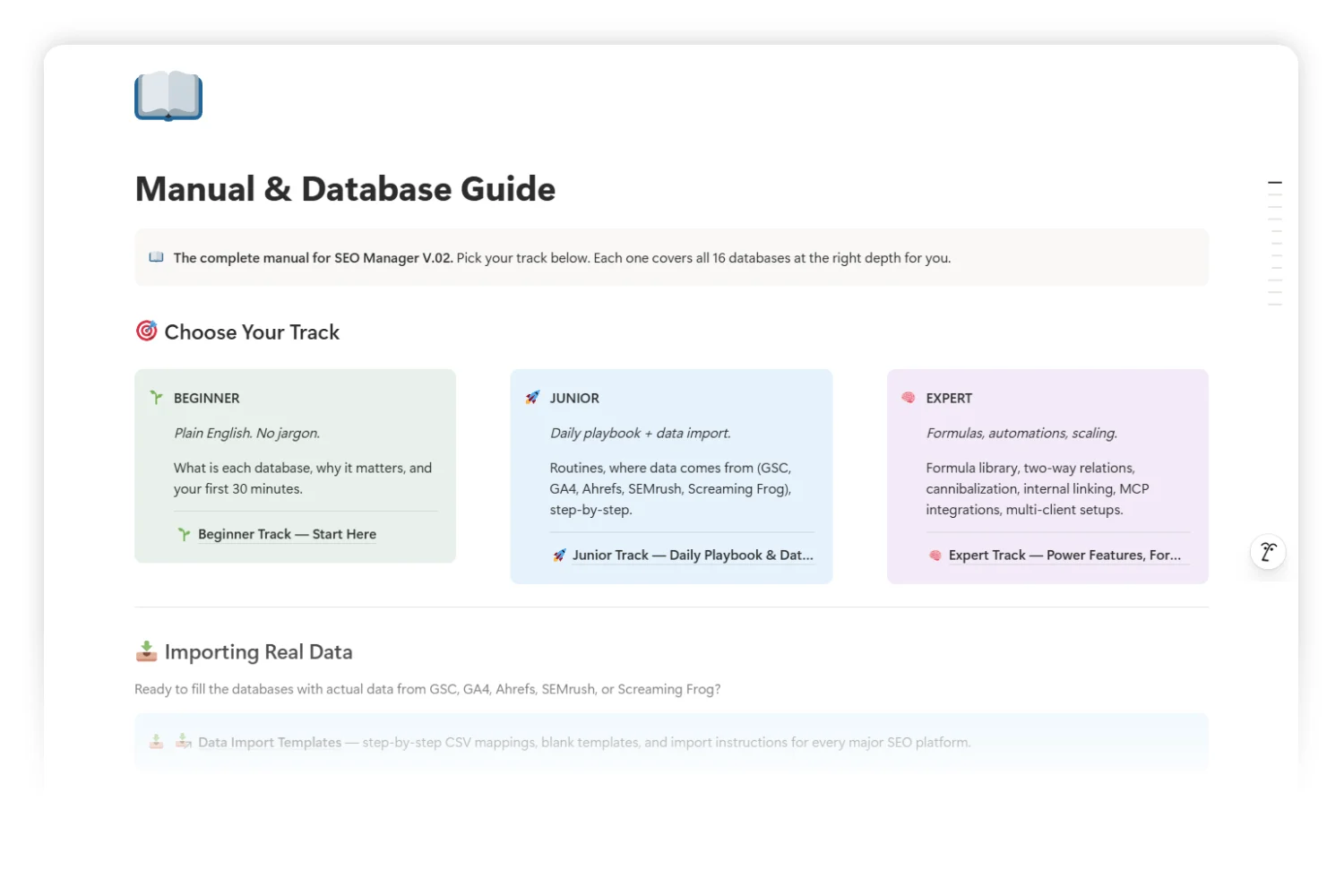1344x896 pixels.
Task: Click the open book page icon
Action: 168,95
